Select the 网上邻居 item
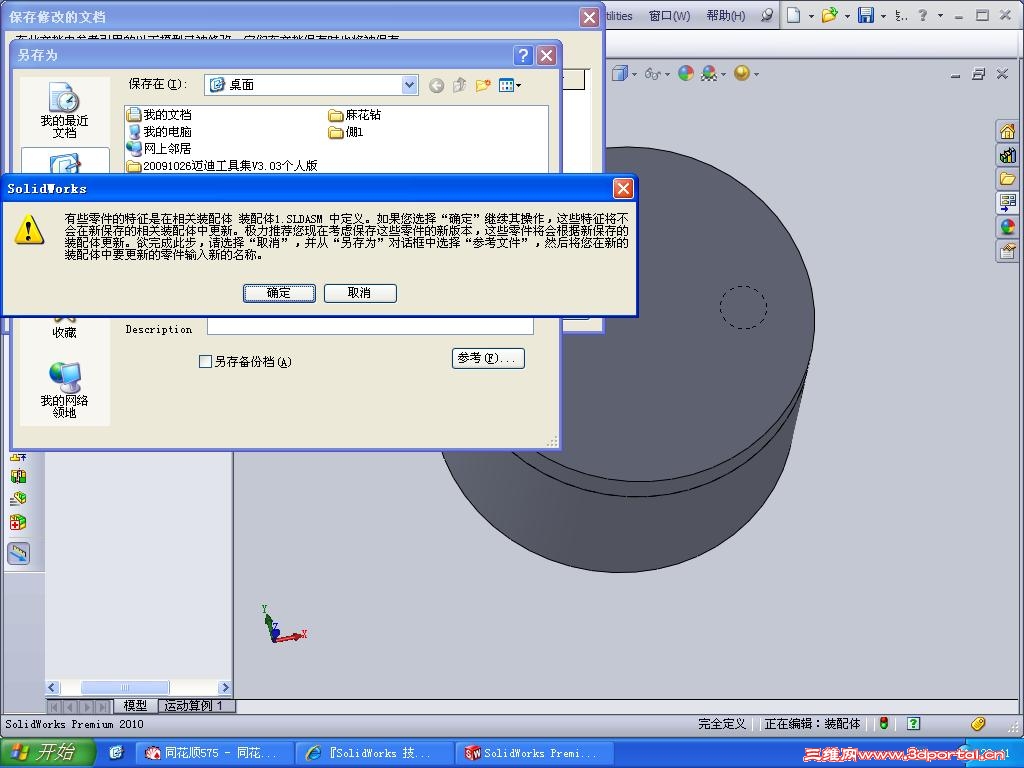The height and width of the screenshot is (768, 1024). (x=160, y=149)
